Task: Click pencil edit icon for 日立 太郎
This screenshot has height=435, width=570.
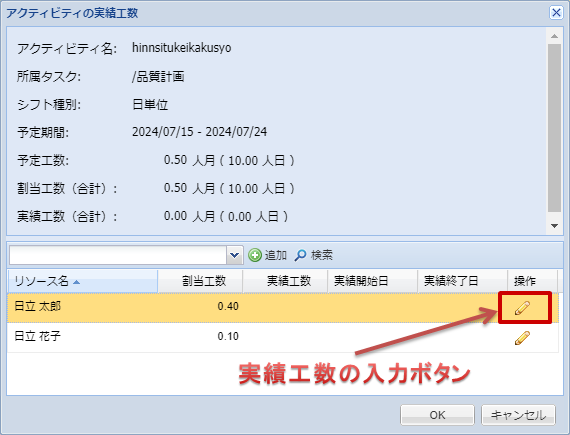Action: point(522,307)
